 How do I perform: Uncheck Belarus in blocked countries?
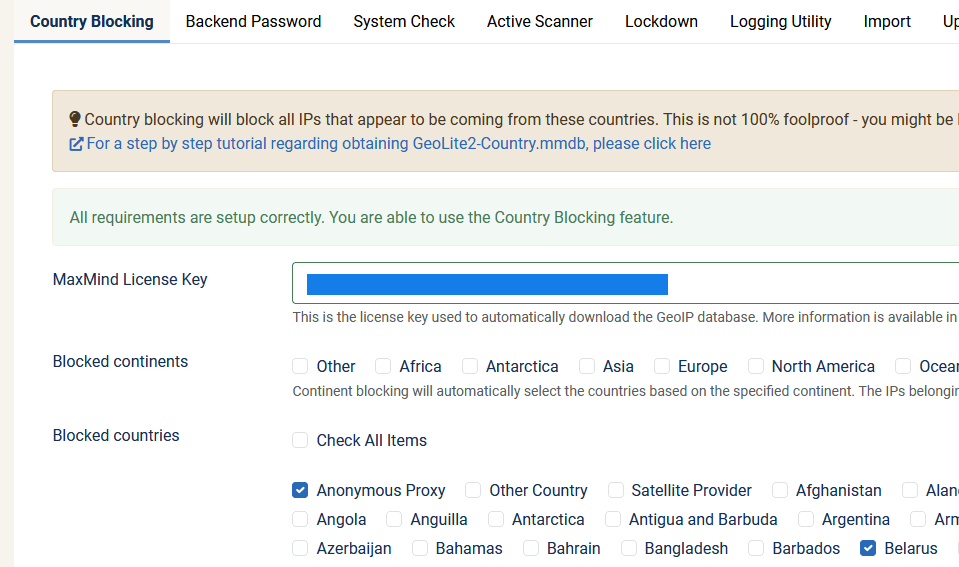[x=868, y=548]
